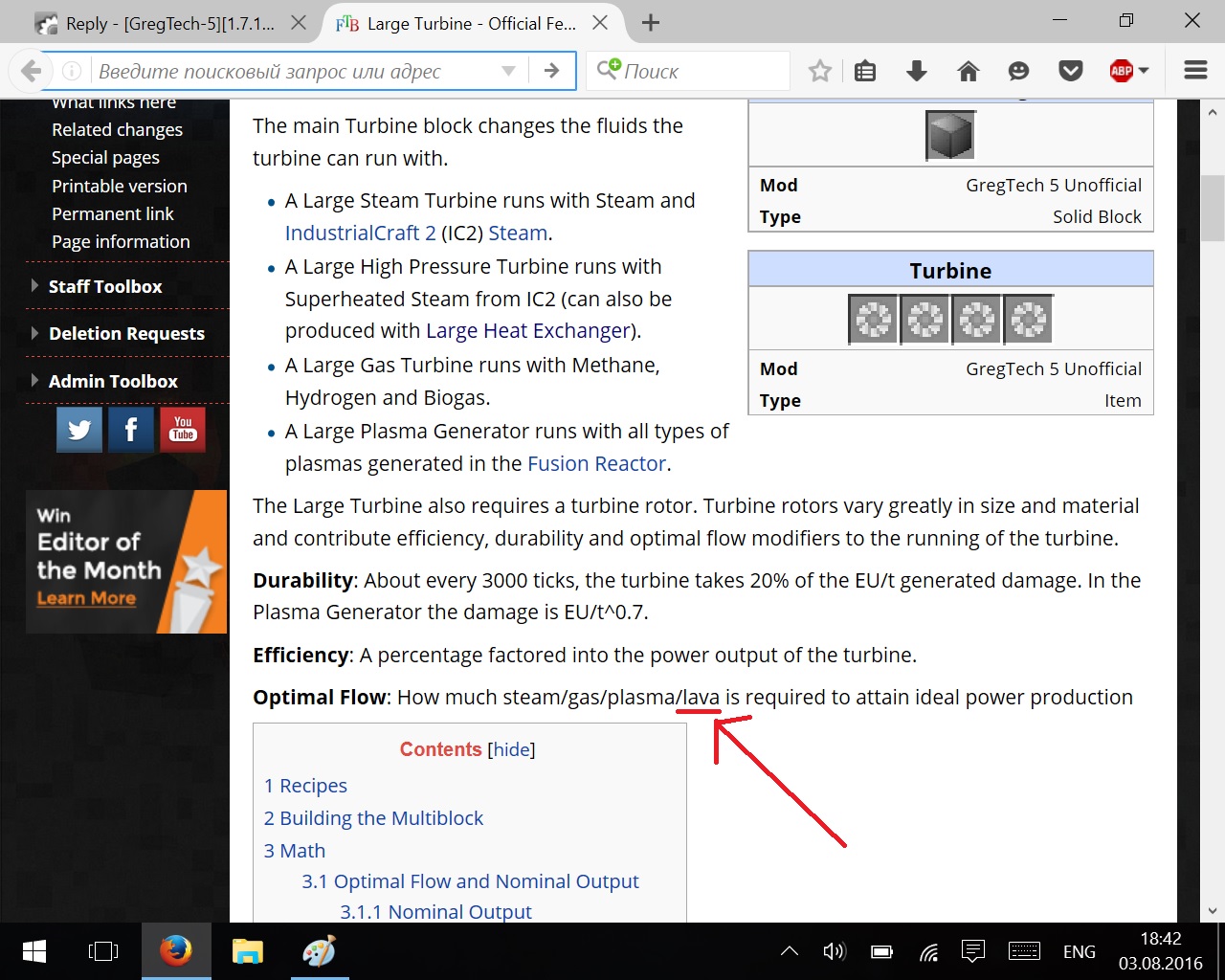1225x980 pixels.
Task: Expand the Admin Toolbox section
Action: click(x=113, y=381)
